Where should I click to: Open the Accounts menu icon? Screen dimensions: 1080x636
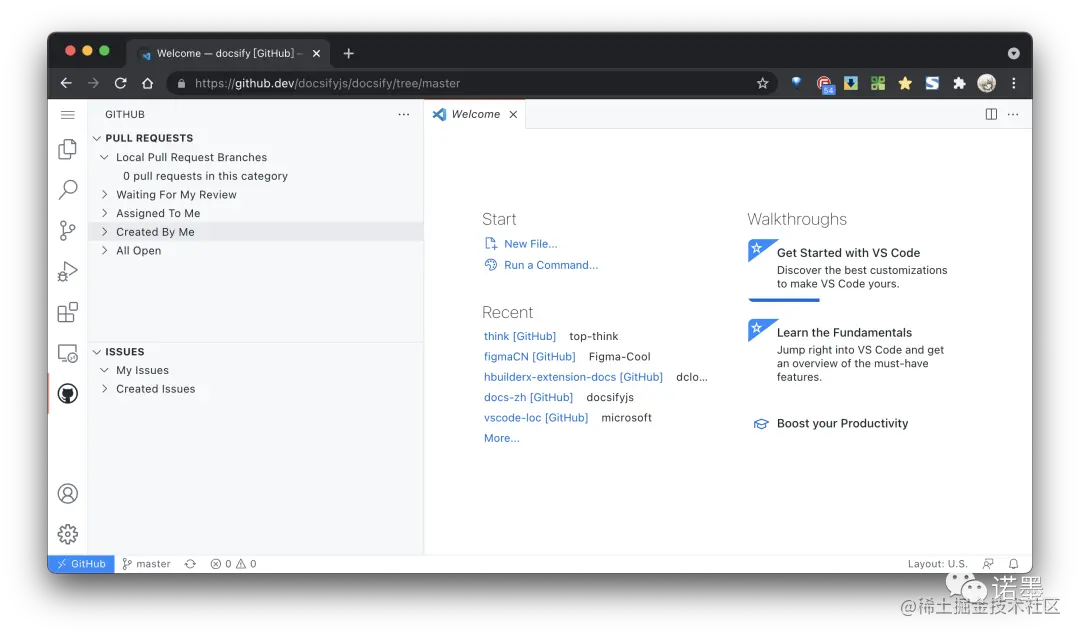click(x=68, y=494)
